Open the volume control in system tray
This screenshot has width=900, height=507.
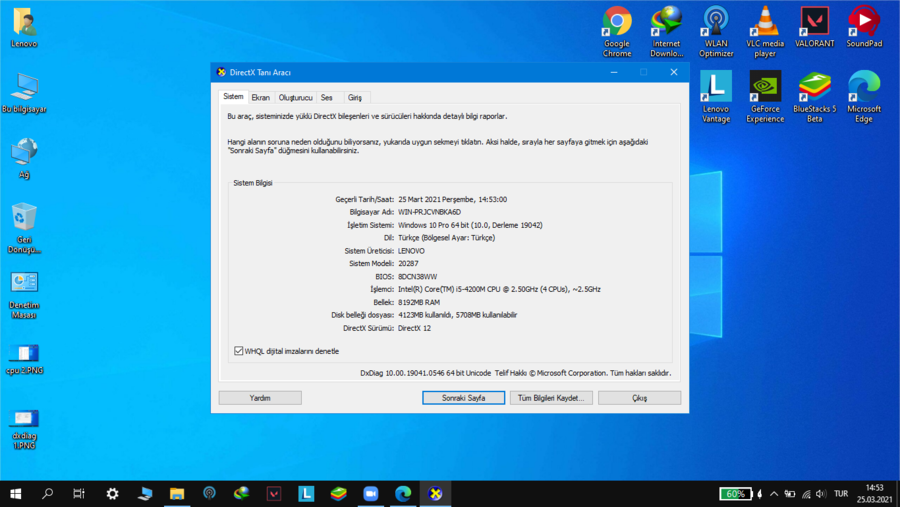(x=821, y=494)
